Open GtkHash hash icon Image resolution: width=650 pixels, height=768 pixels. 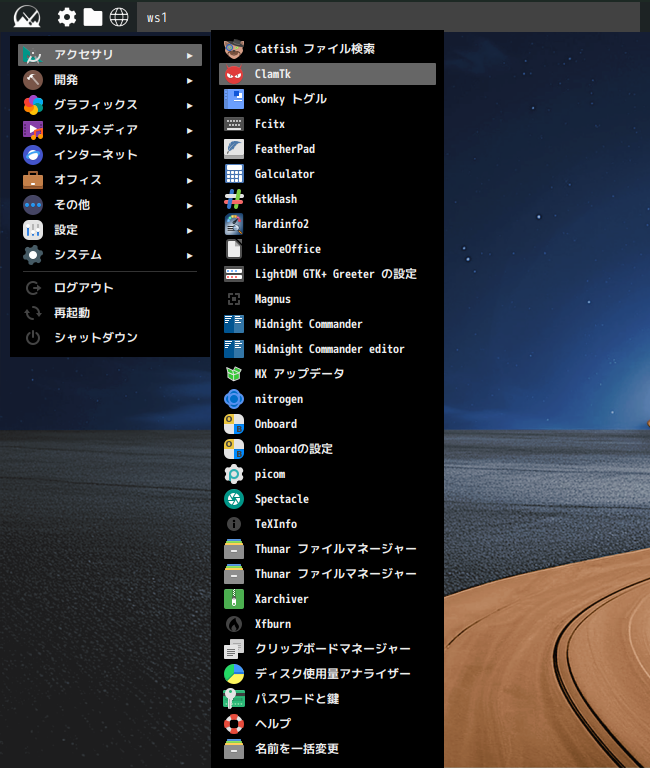[x=234, y=199]
